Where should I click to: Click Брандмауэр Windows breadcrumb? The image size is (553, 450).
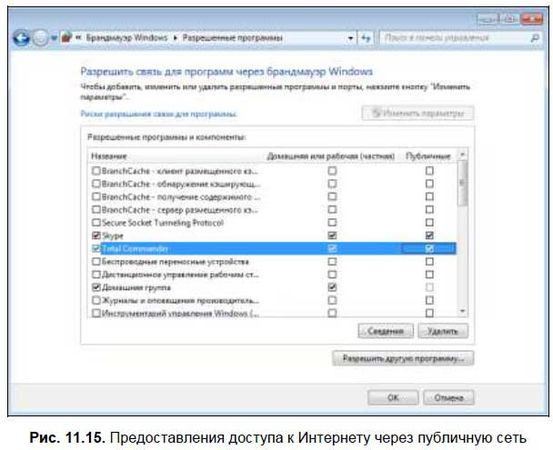tap(127, 38)
